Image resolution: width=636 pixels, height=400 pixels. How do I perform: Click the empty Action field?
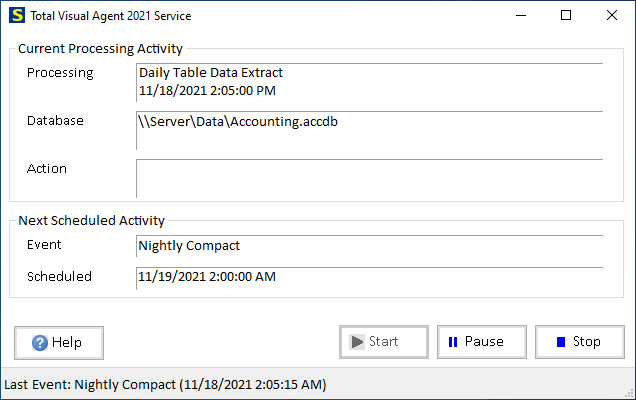click(x=370, y=178)
